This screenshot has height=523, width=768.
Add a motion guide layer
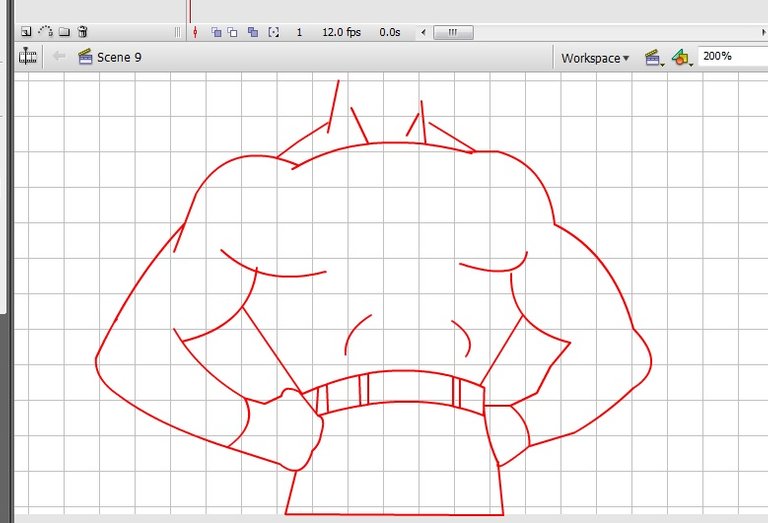pyautogui.click(x=46, y=31)
